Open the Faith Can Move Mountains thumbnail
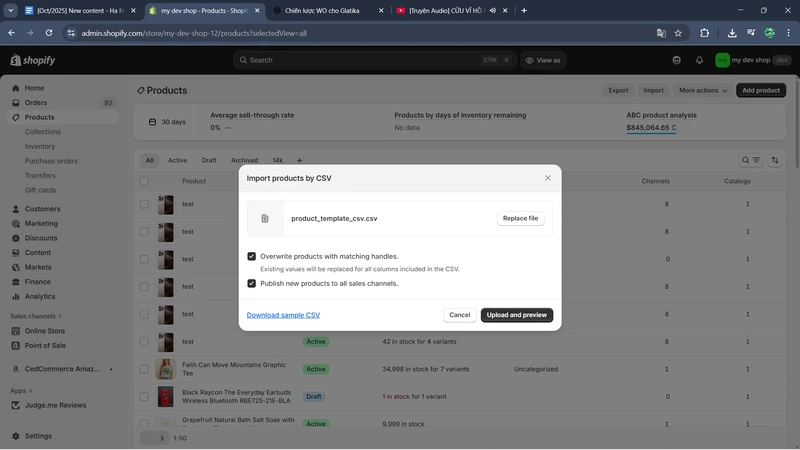 tap(165, 369)
